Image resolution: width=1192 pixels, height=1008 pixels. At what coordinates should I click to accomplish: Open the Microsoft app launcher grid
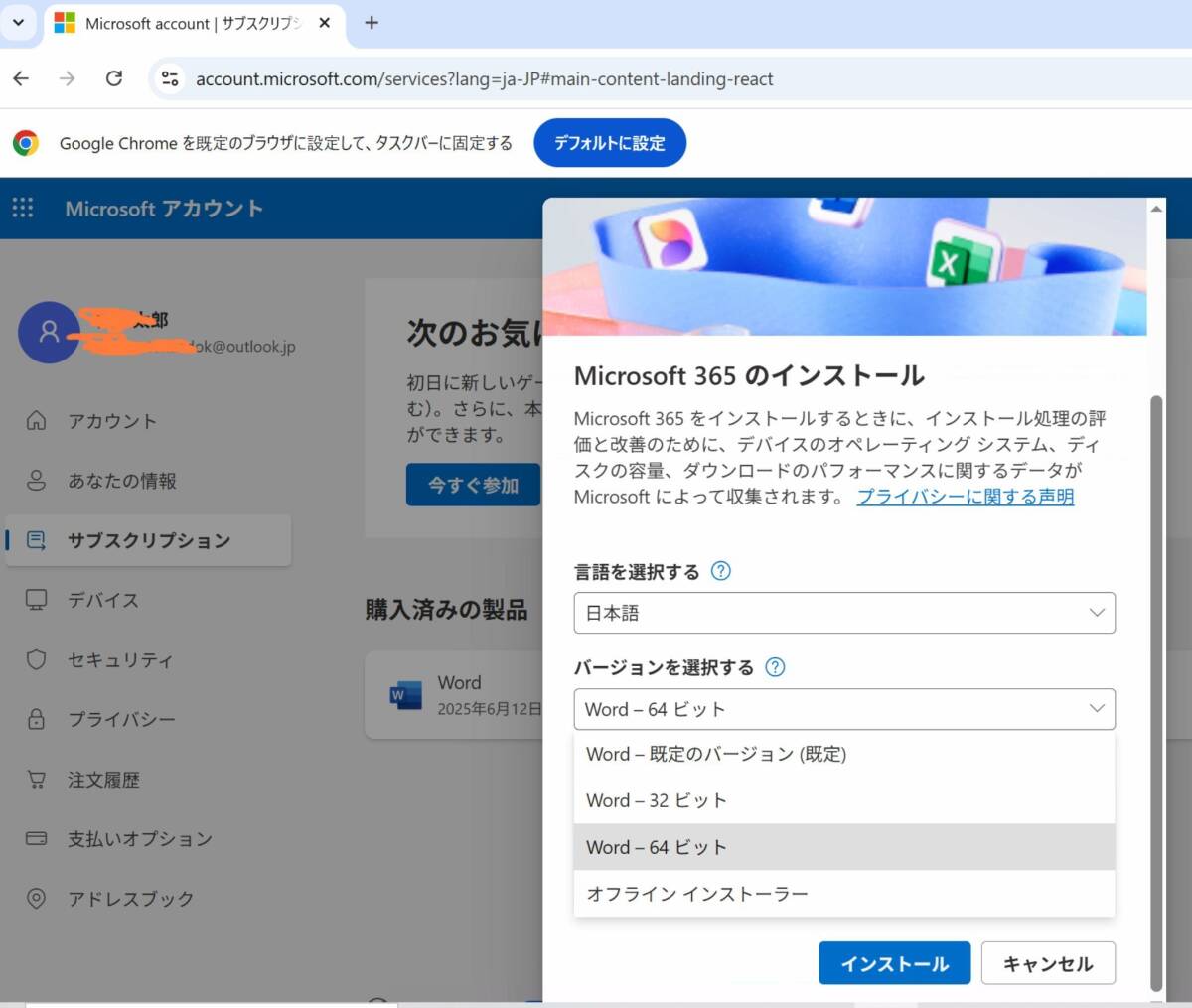pyautogui.click(x=22, y=208)
